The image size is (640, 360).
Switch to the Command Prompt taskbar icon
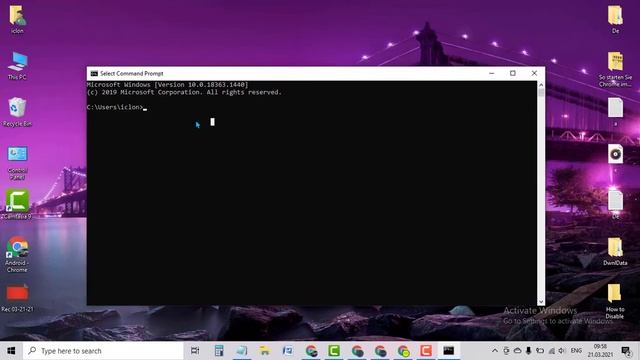tap(449, 351)
